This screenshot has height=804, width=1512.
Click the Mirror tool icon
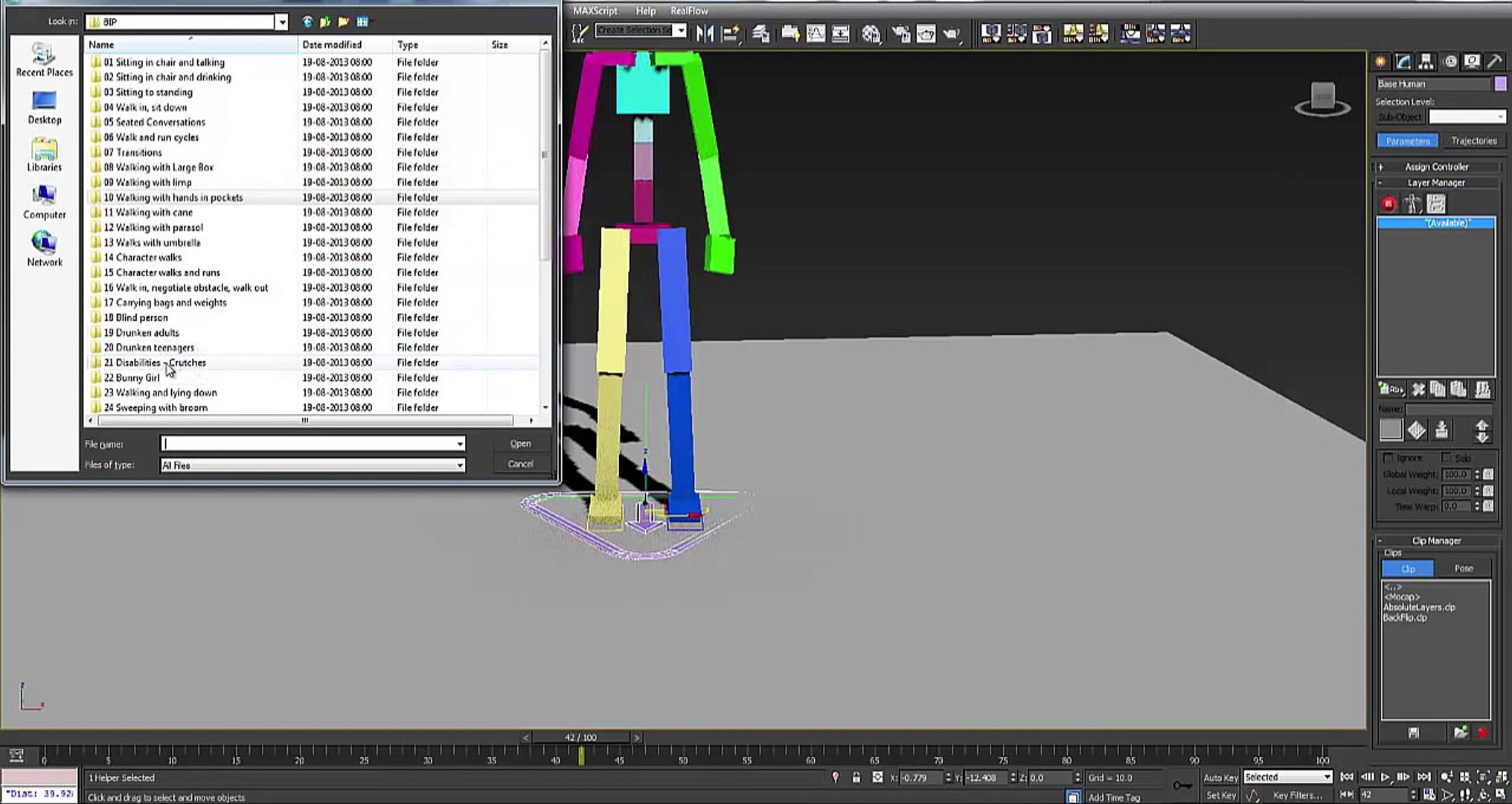(x=705, y=33)
